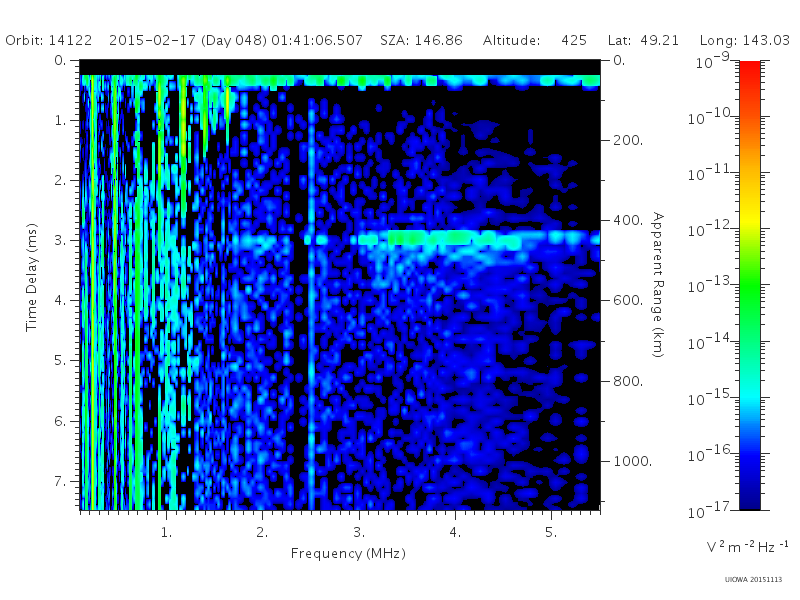Viewport: 800px width, 600px height.
Task: Click the 'SZA: 146.86' value
Action: (x=421, y=40)
